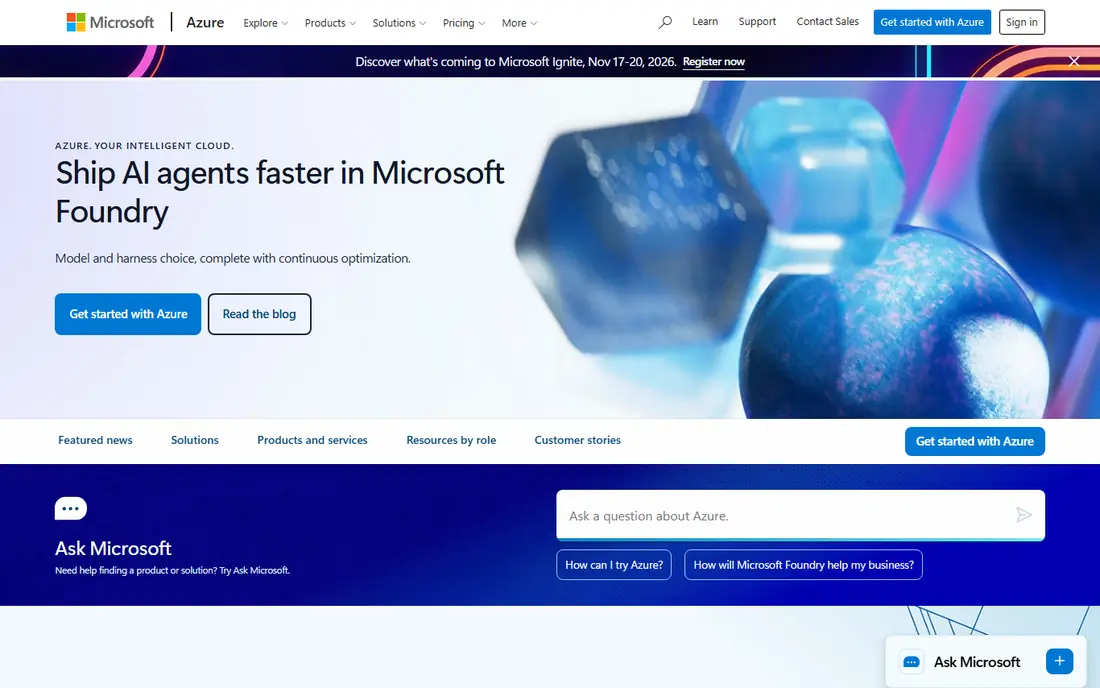Open the Learn link
1100x688 pixels.
coord(705,22)
